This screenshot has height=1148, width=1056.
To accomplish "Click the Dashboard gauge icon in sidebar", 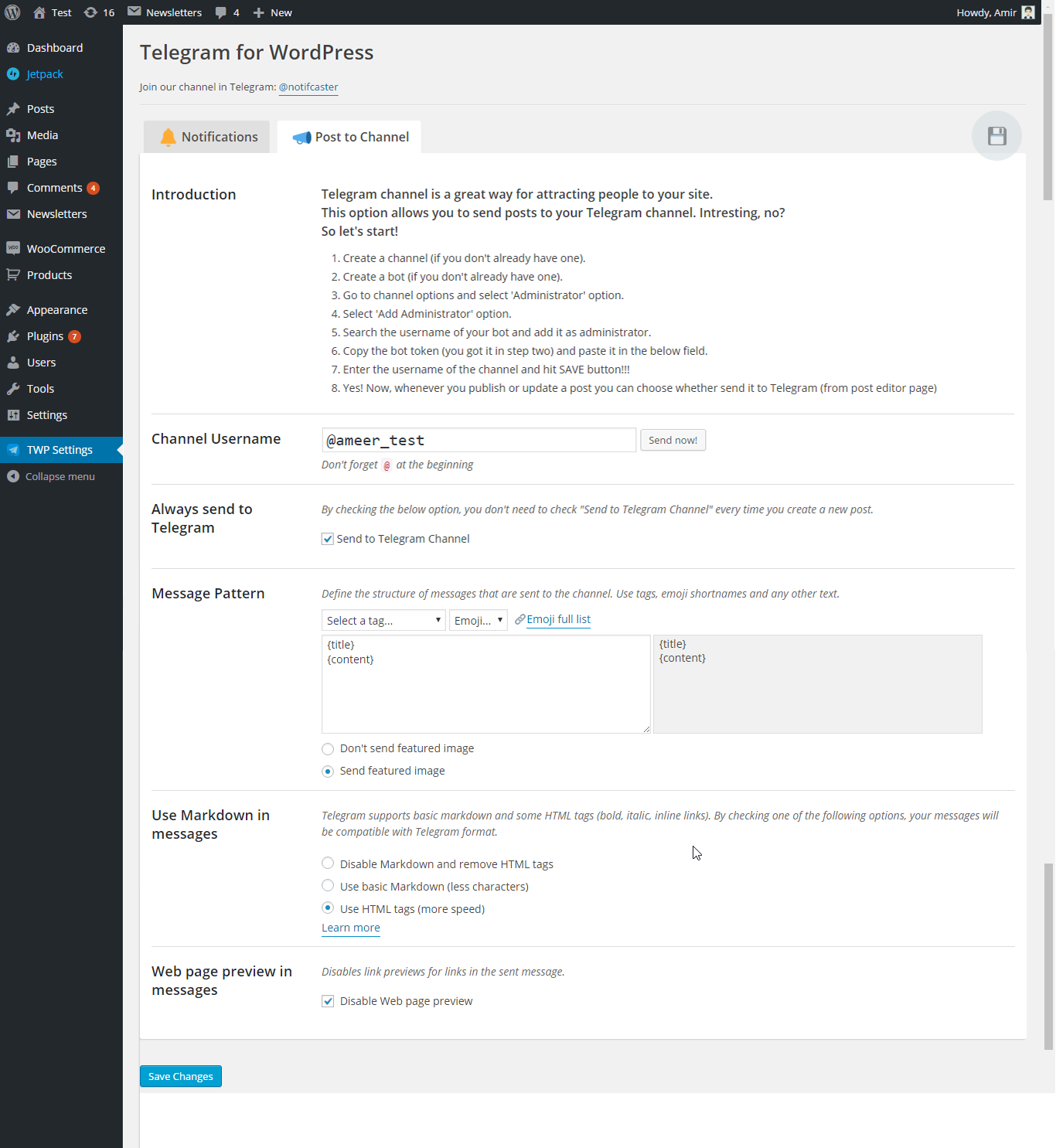I will 13,48.
